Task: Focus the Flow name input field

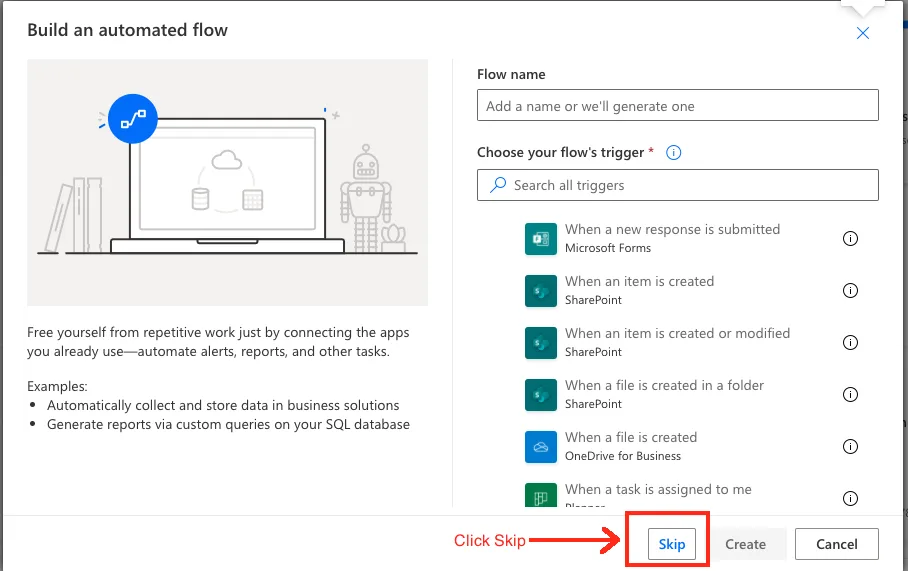Action: pyautogui.click(x=678, y=105)
